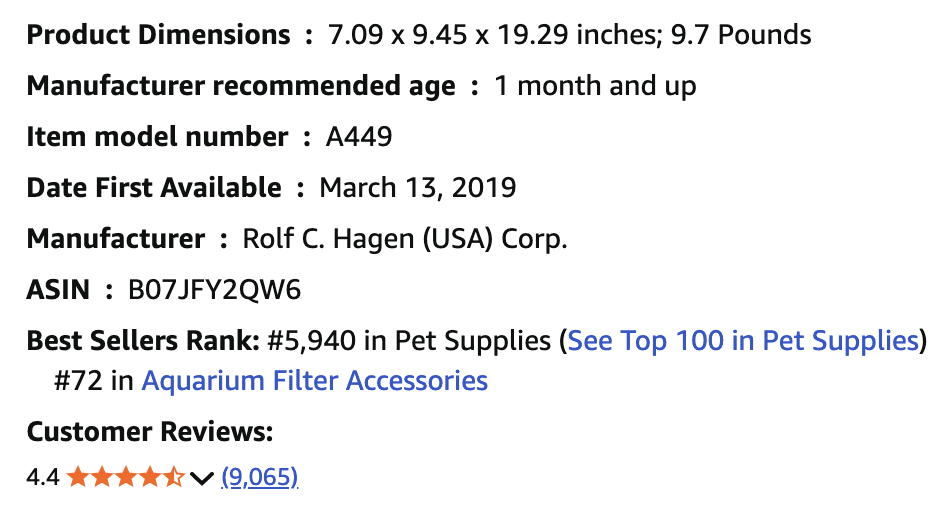948x506 pixels.
Task: Click the middle third rating star
Action: coord(125,477)
